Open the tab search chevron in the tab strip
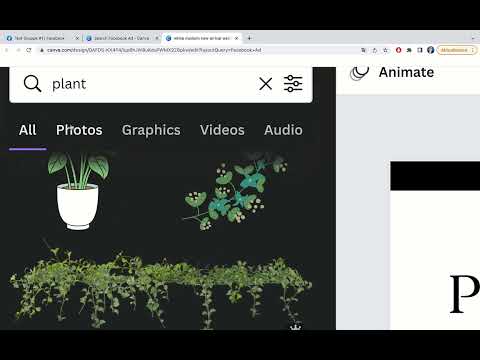 pyautogui.click(x=473, y=38)
